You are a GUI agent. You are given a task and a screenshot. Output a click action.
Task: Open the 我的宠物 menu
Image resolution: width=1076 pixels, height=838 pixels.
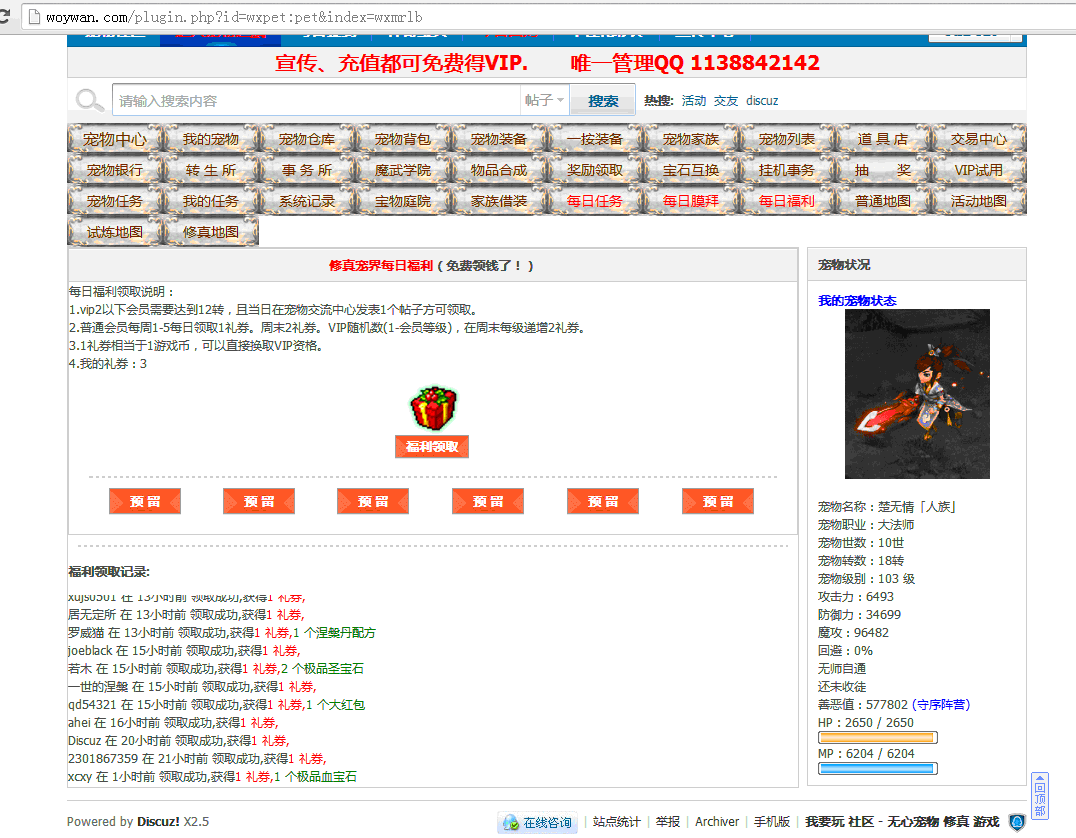click(x=211, y=139)
